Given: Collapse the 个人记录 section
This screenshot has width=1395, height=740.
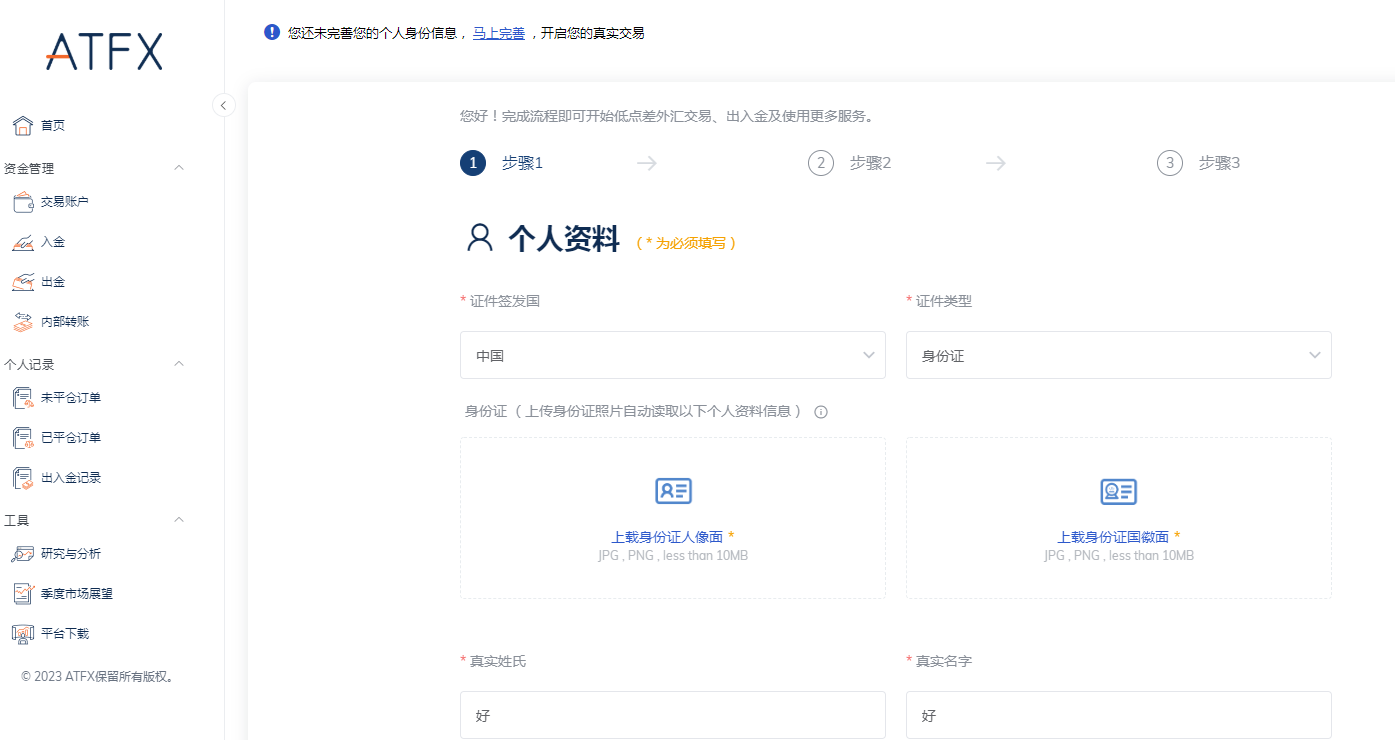Looking at the screenshot, I should tap(179, 364).
